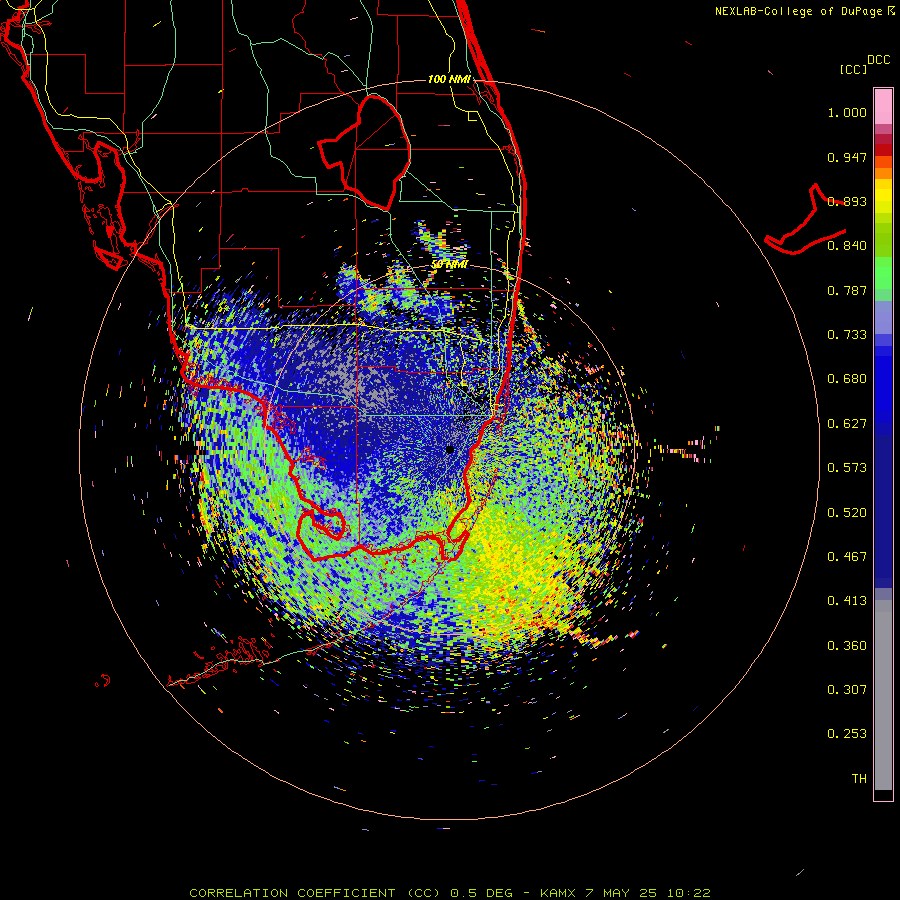Click the Lake Okeechobee outline on the map
Viewport: 900px width, 900px height.
[364, 152]
